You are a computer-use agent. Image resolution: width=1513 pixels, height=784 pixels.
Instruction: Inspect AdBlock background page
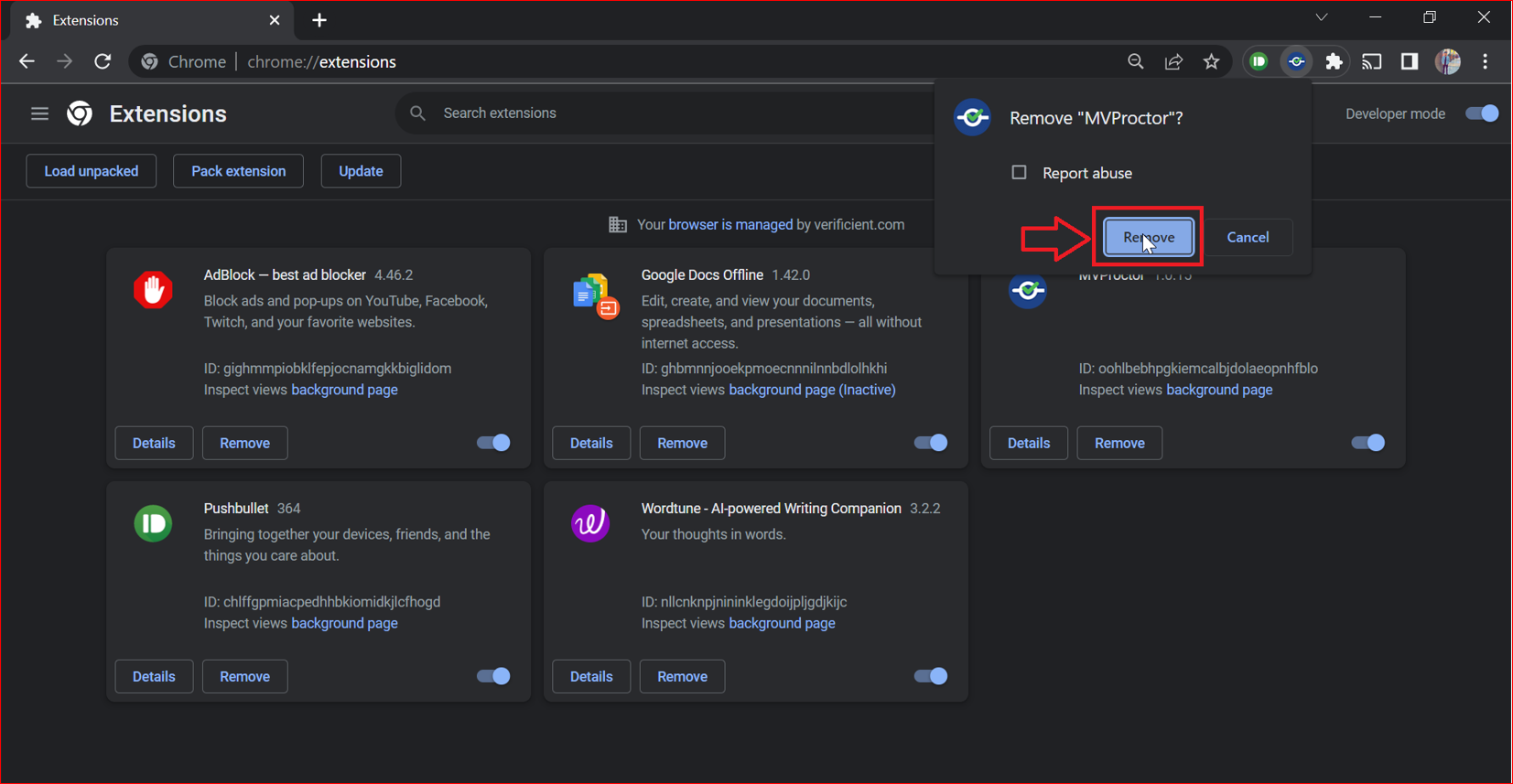coord(344,390)
